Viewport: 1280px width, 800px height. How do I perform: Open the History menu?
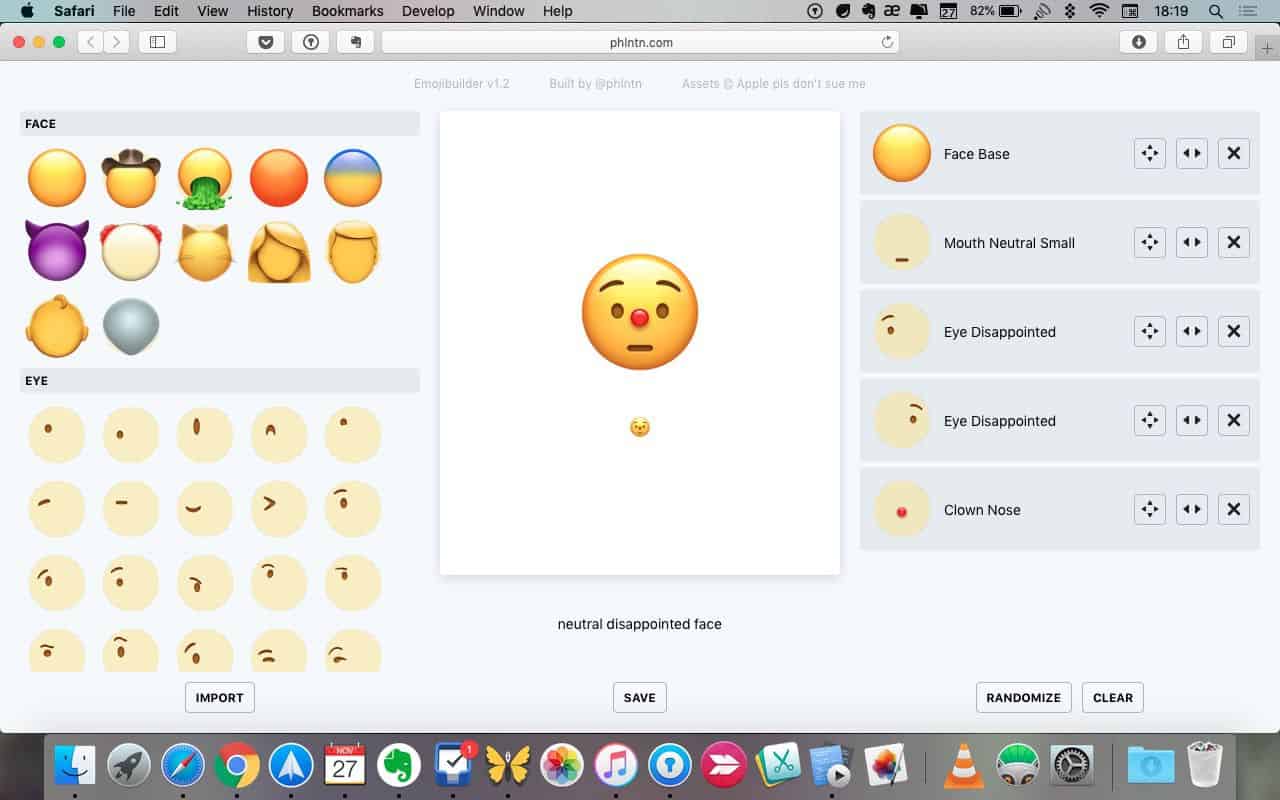(270, 11)
